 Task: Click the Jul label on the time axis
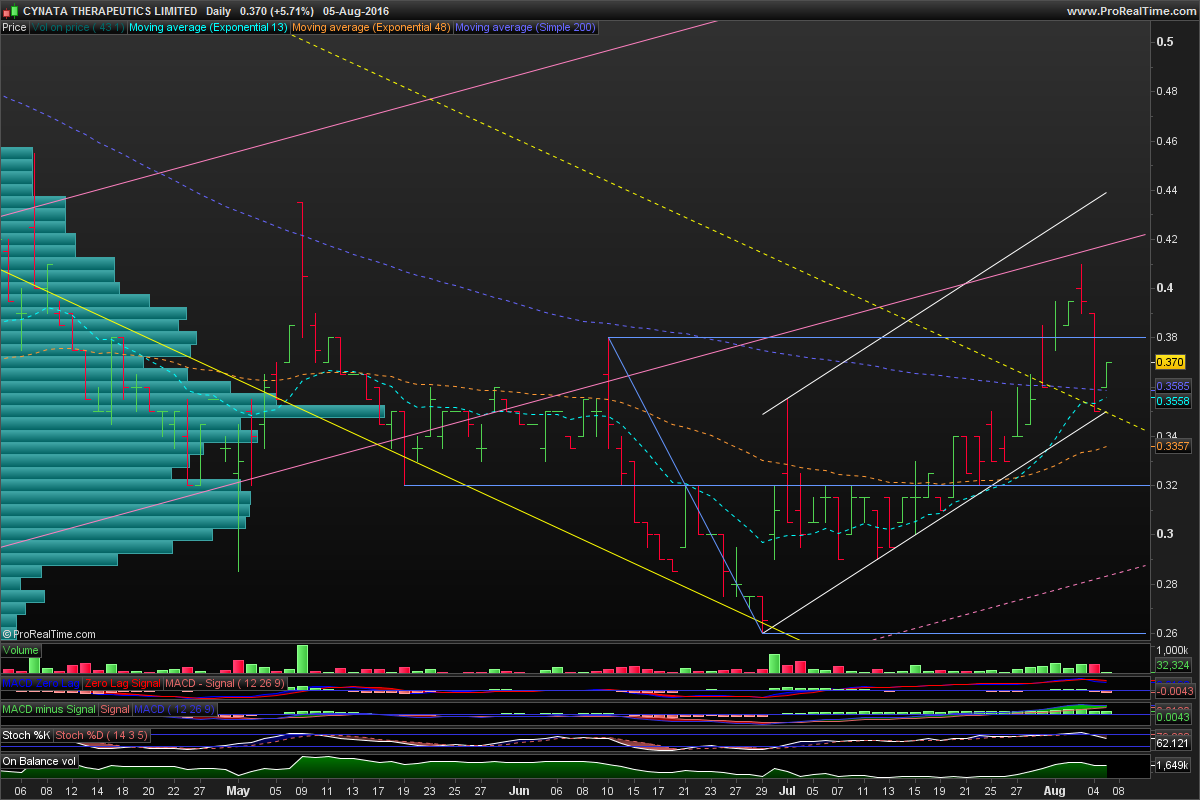[x=789, y=789]
